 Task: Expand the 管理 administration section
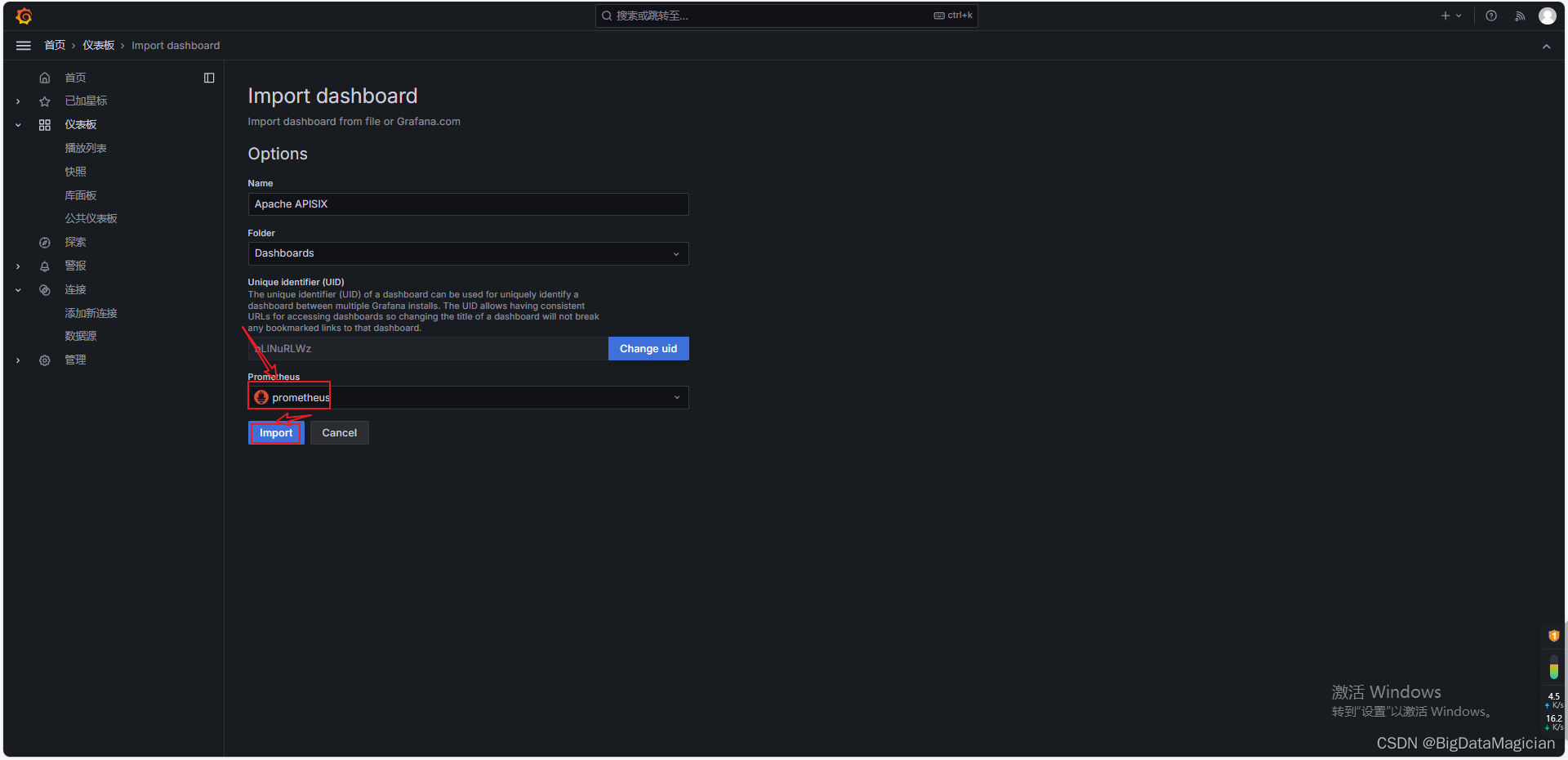tap(18, 360)
